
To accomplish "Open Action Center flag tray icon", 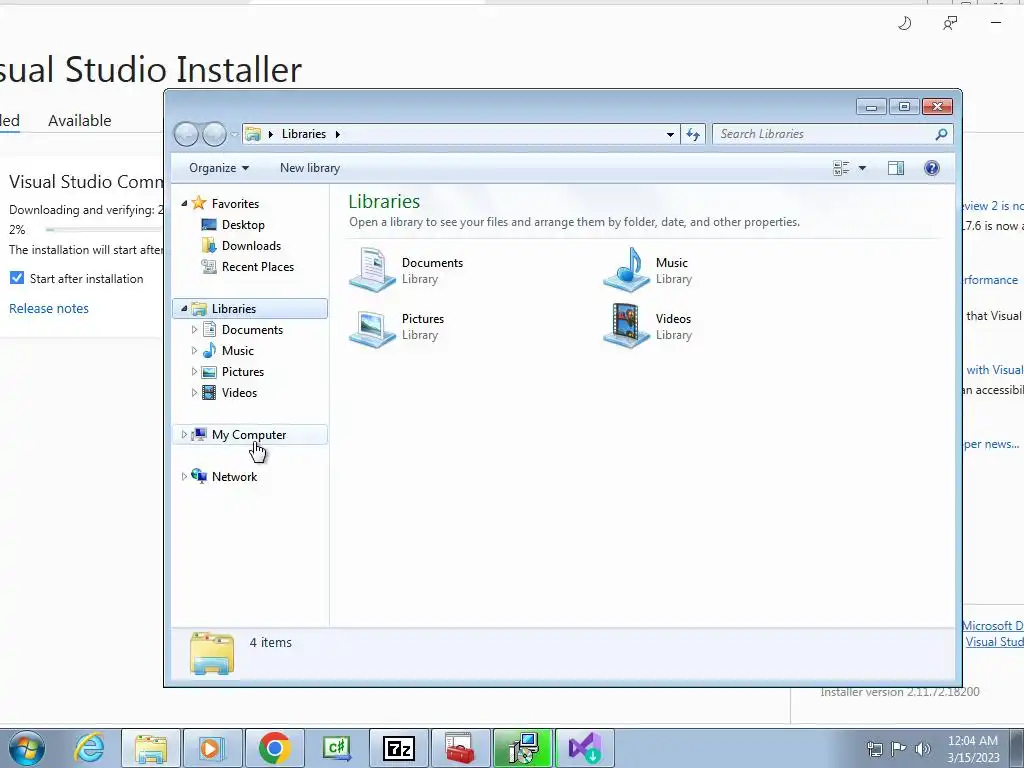I will click(899, 748).
